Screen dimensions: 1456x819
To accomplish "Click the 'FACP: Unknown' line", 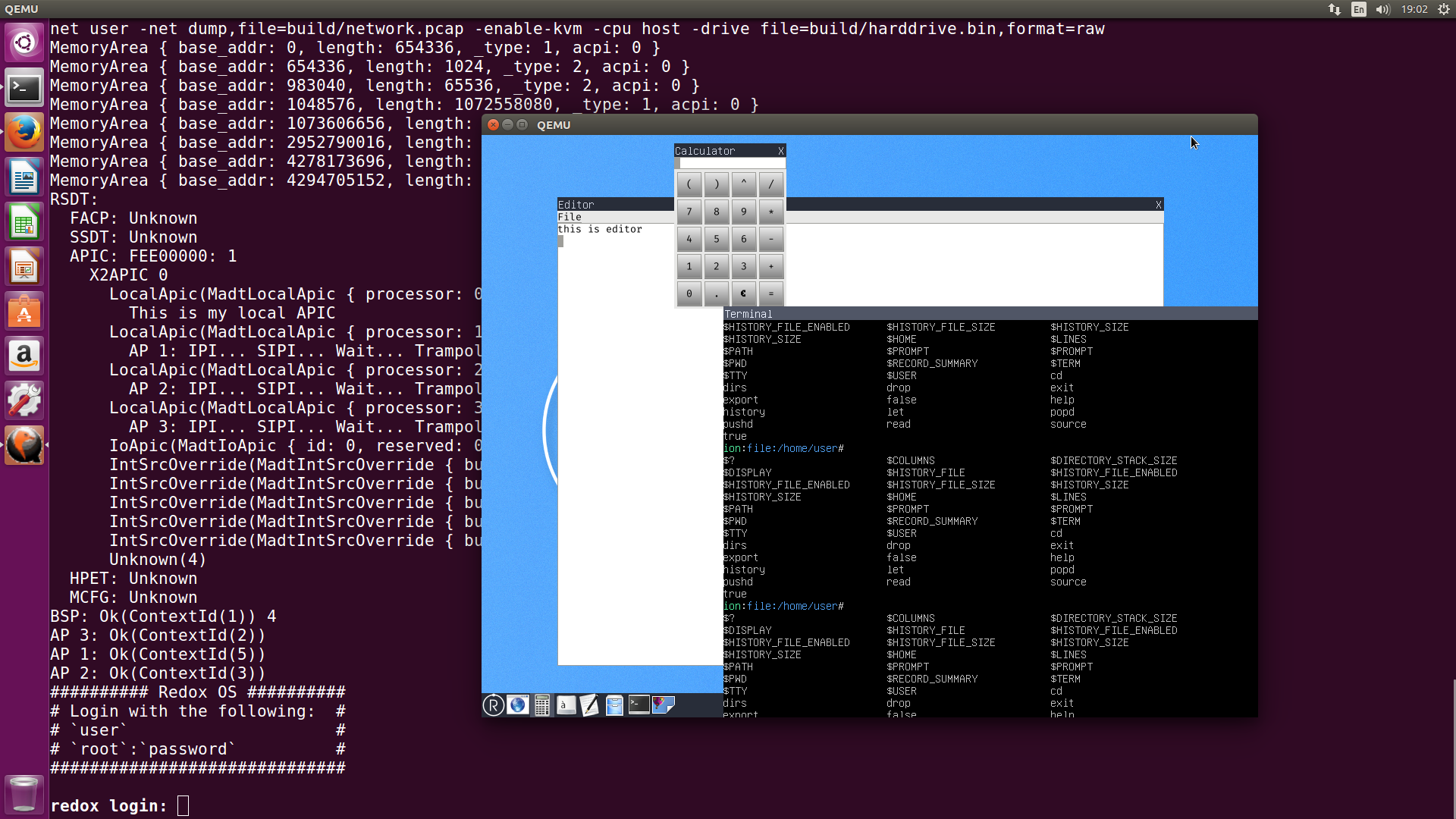I will click(133, 218).
